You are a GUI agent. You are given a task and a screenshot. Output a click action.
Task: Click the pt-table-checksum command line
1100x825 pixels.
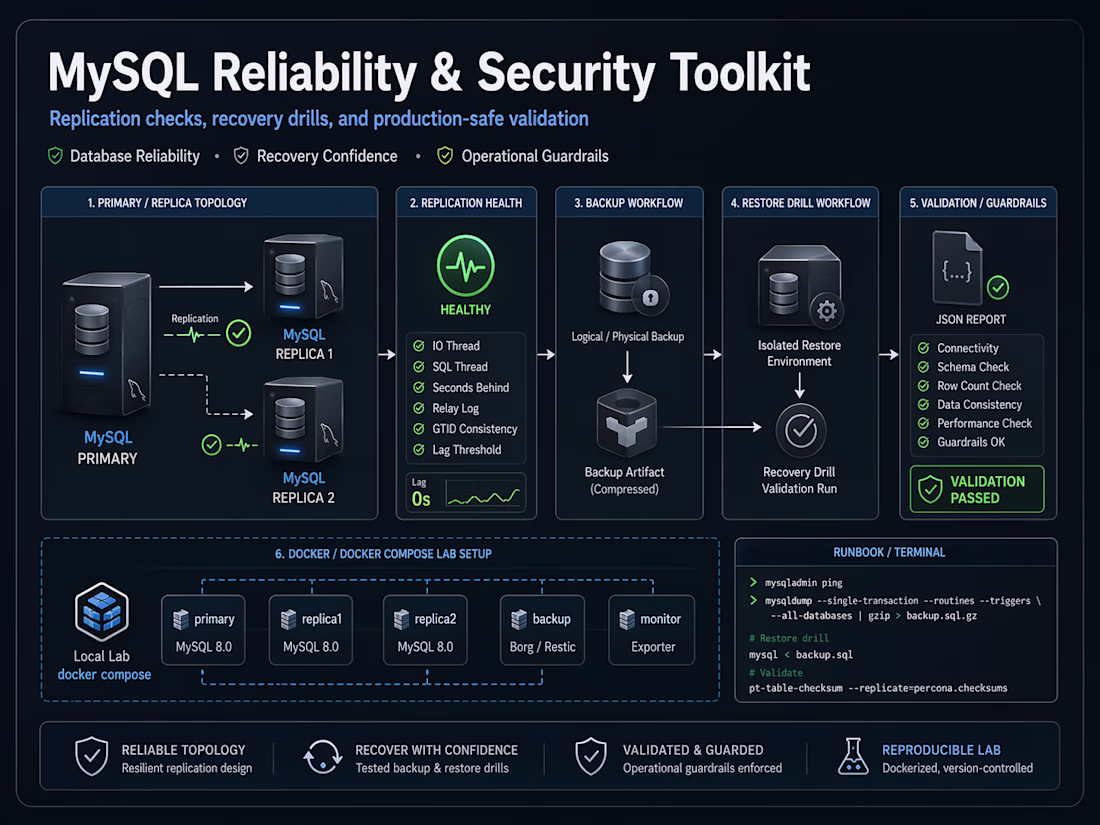(878, 688)
